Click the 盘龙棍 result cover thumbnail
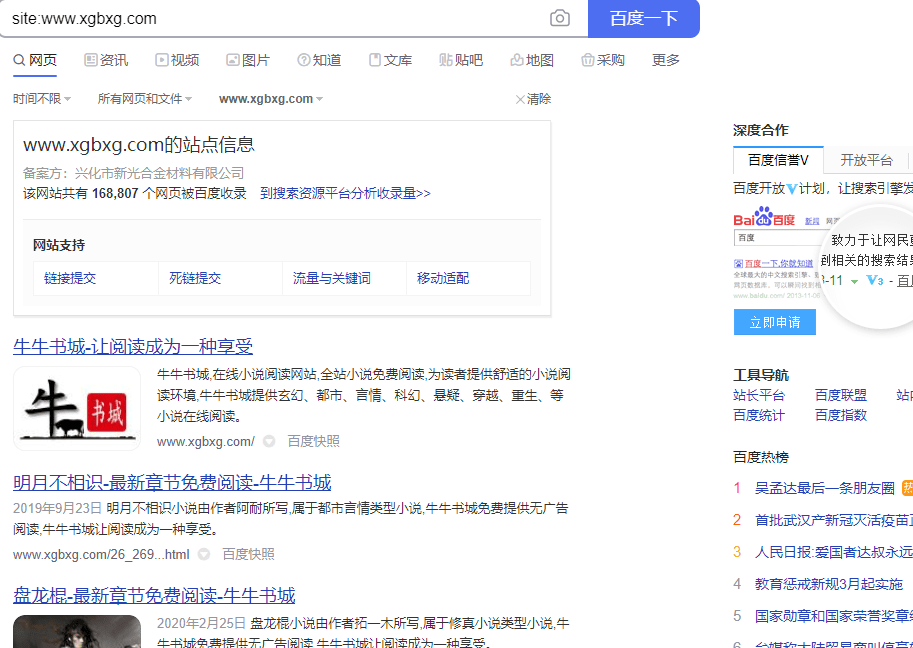913x648 pixels. pos(77,631)
